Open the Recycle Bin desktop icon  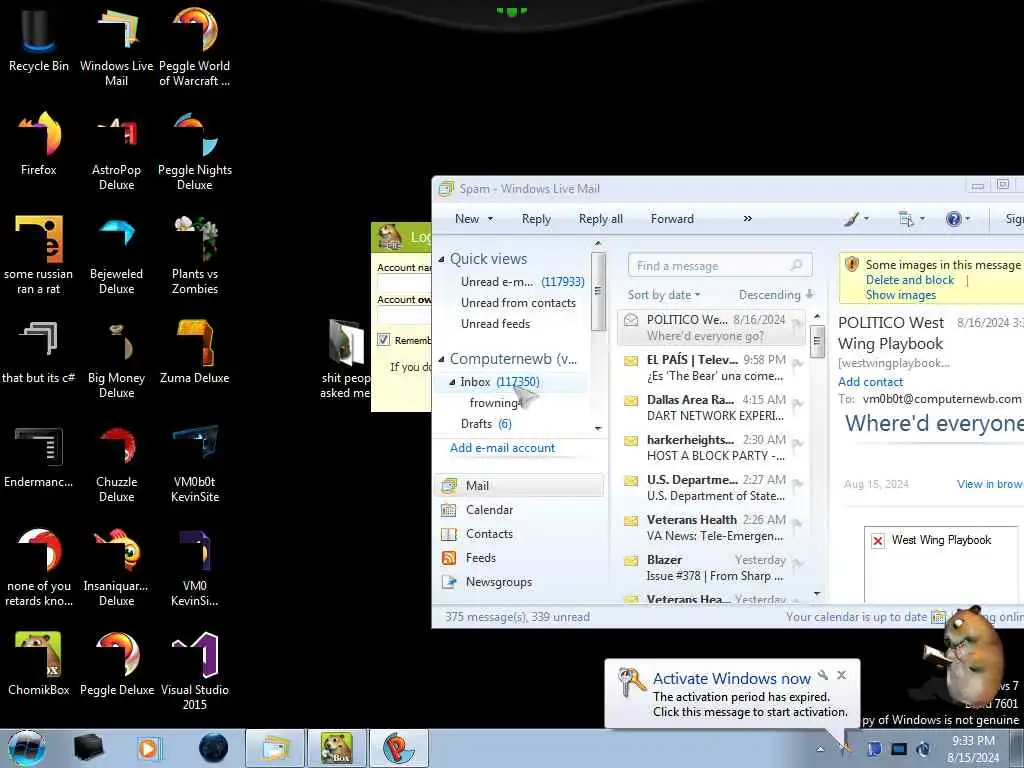point(39,40)
